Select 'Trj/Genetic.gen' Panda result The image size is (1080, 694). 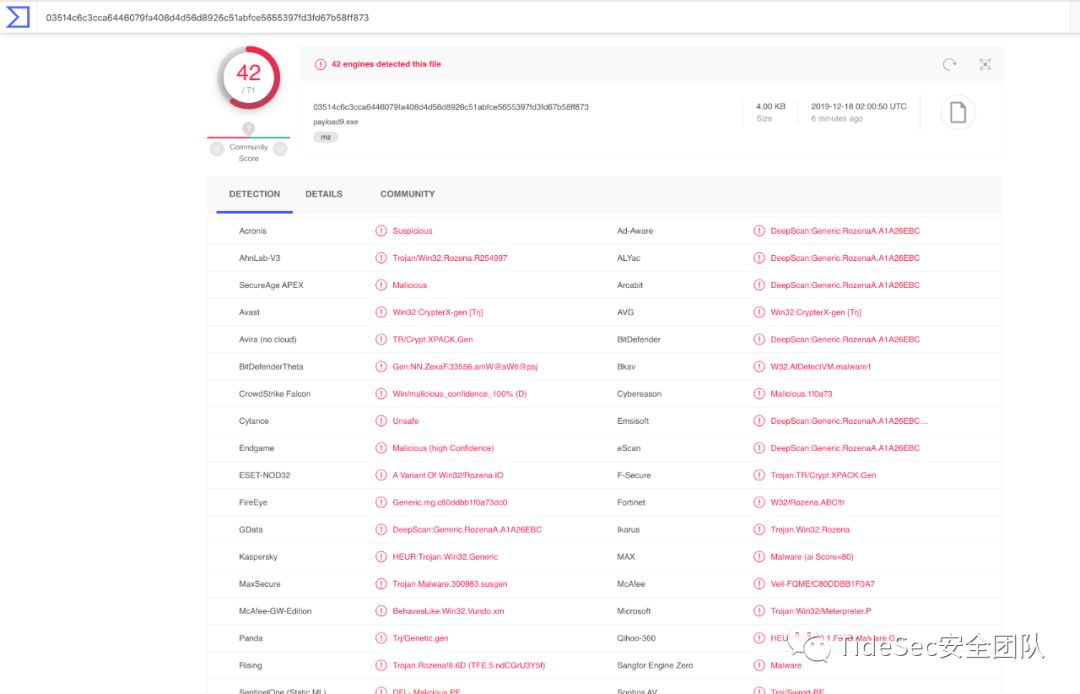[x=420, y=638]
